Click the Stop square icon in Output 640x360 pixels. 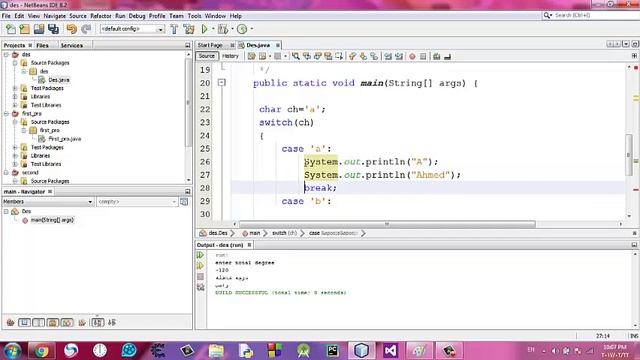[200, 277]
